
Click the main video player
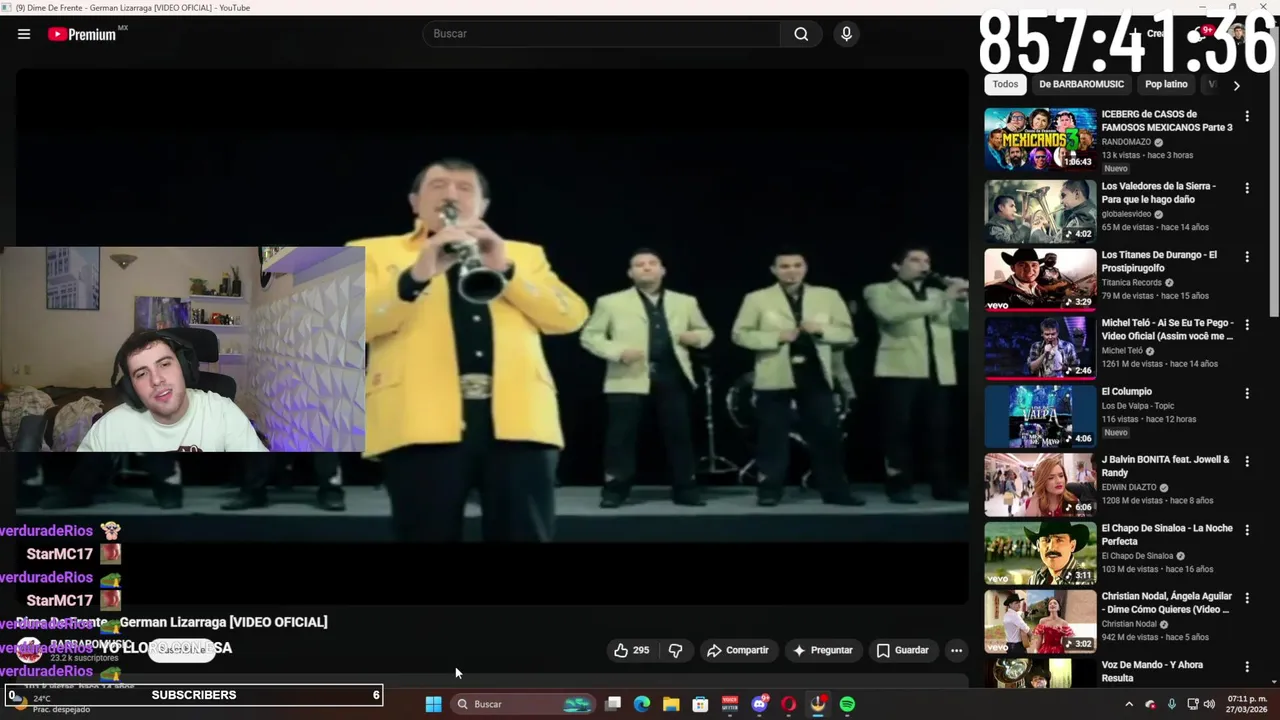click(x=492, y=336)
